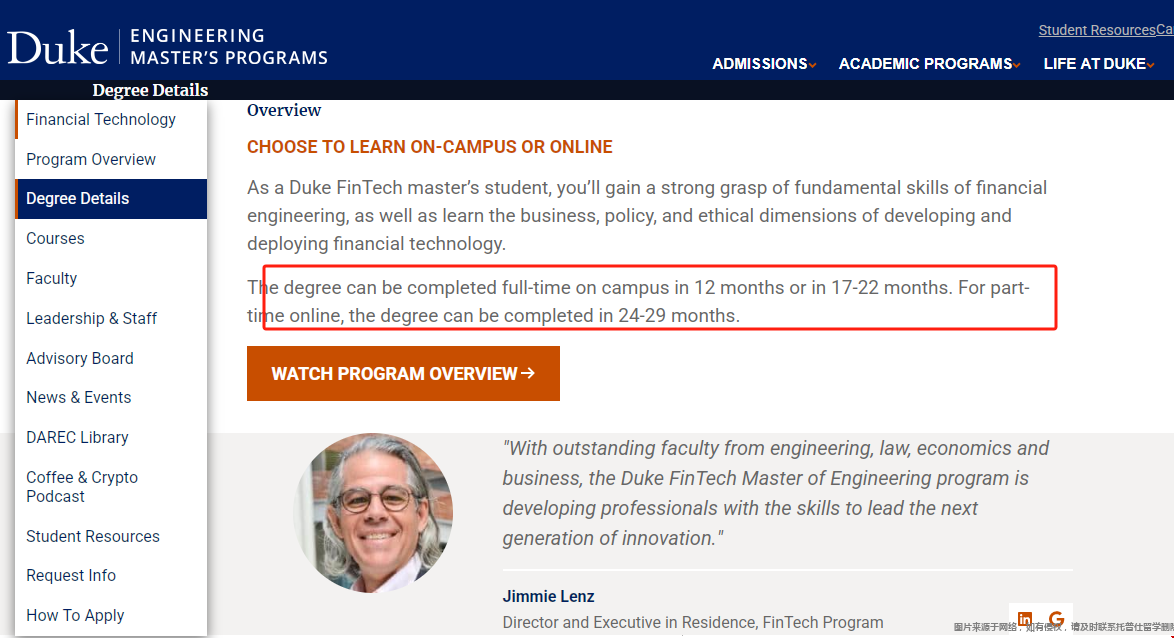Click 'Director and Executive in Residence' caption
1174x638 pixels.
(x=693, y=622)
